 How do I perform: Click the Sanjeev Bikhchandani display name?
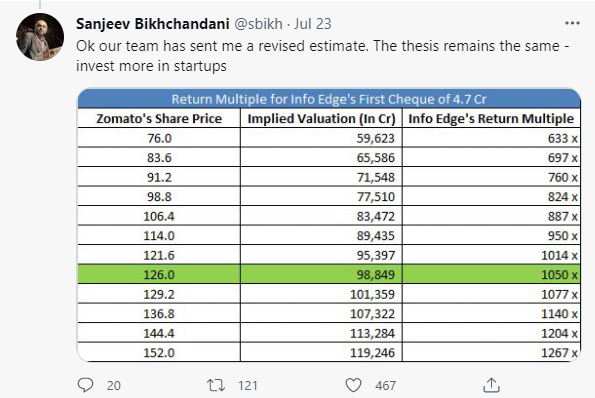point(153,24)
